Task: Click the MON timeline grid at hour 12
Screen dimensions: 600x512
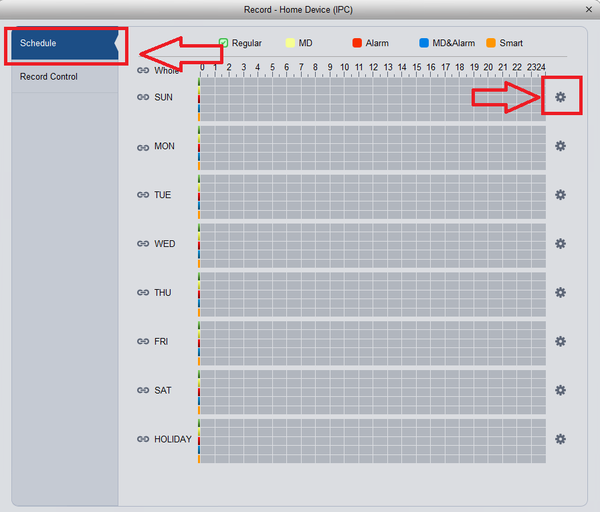Action: click(x=380, y=148)
